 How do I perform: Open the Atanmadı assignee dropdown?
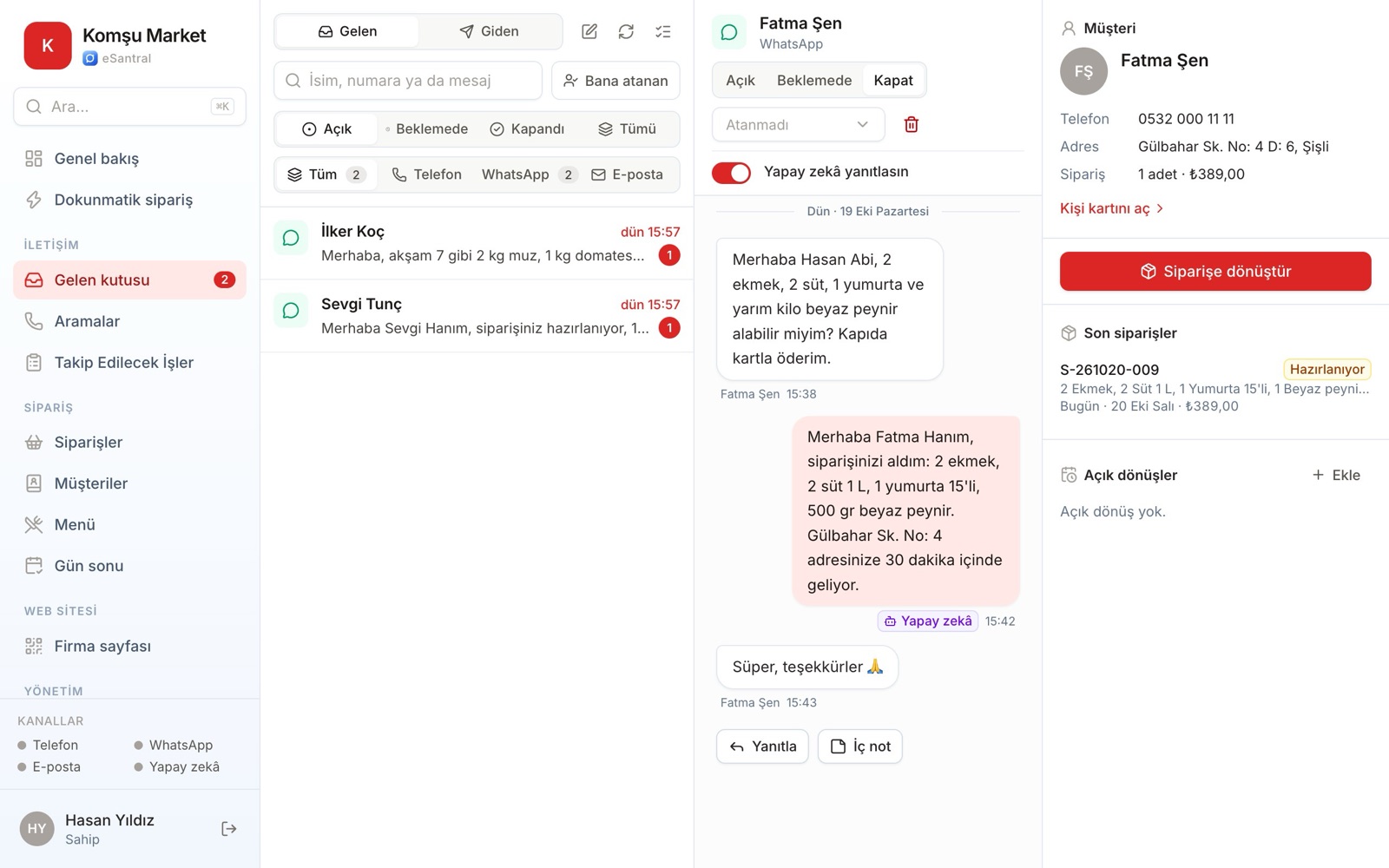point(798,125)
